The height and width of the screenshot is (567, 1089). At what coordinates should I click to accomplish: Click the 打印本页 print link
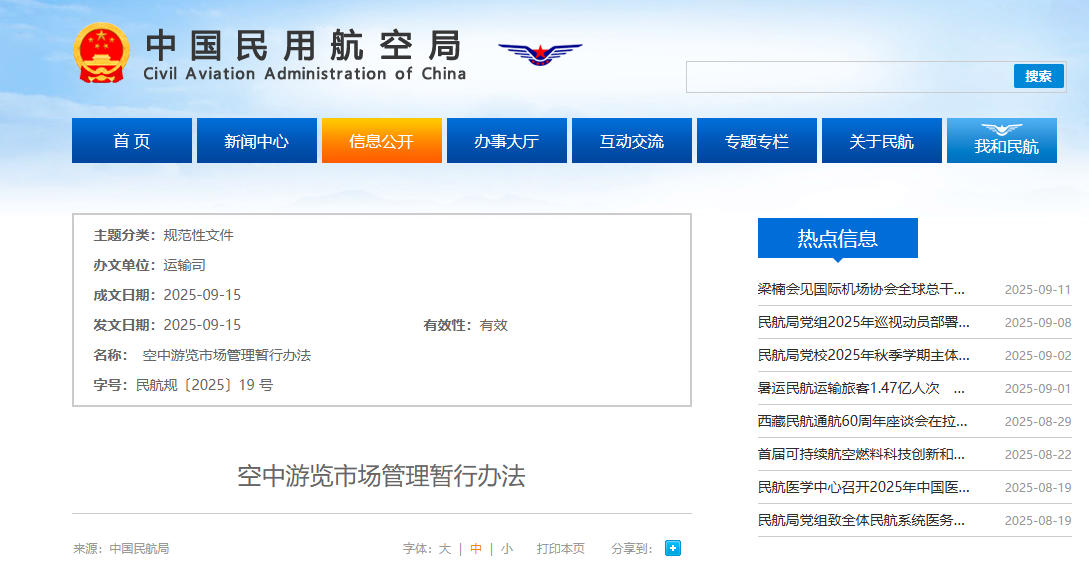pyautogui.click(x=560, y=549)
